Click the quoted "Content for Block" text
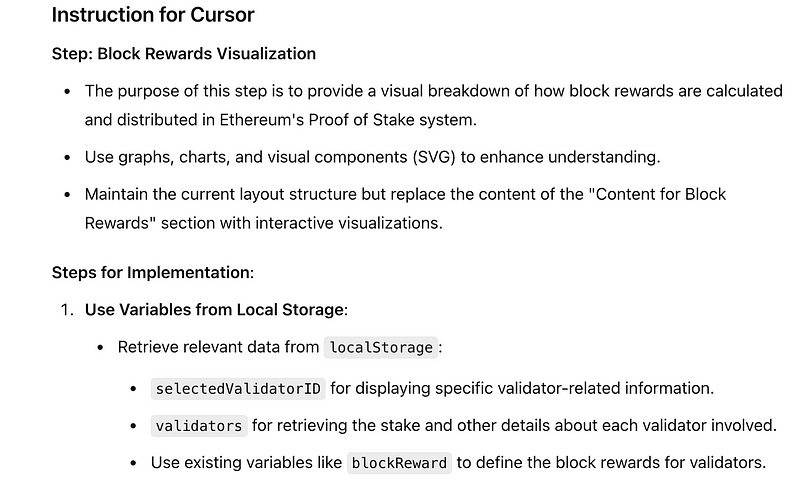Image resolution: width=800 pixels, height=484 pixels. (x=662, y=194)
